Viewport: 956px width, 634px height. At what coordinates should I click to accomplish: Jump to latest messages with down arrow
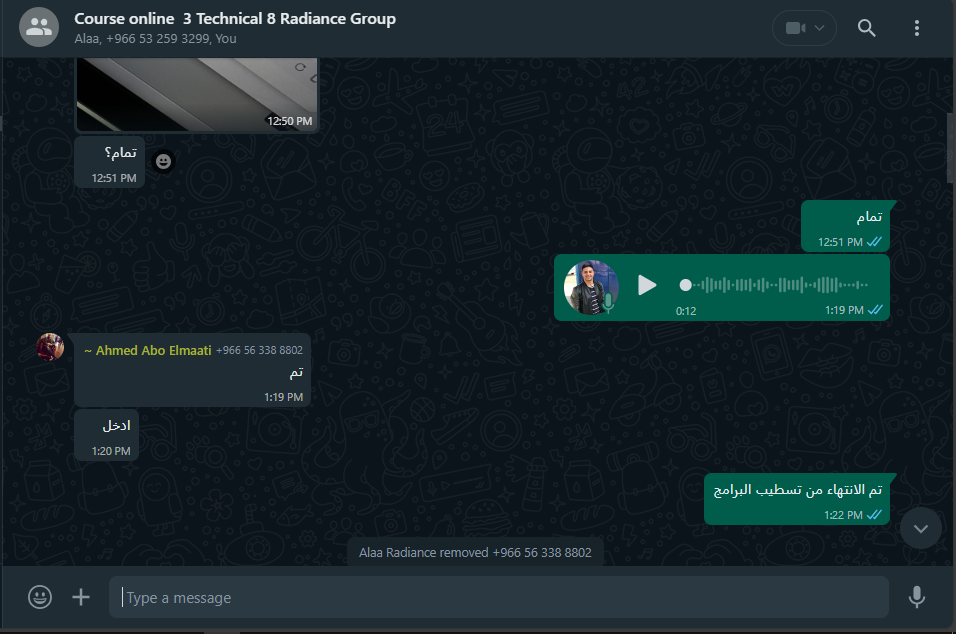(x=921, y=528)
